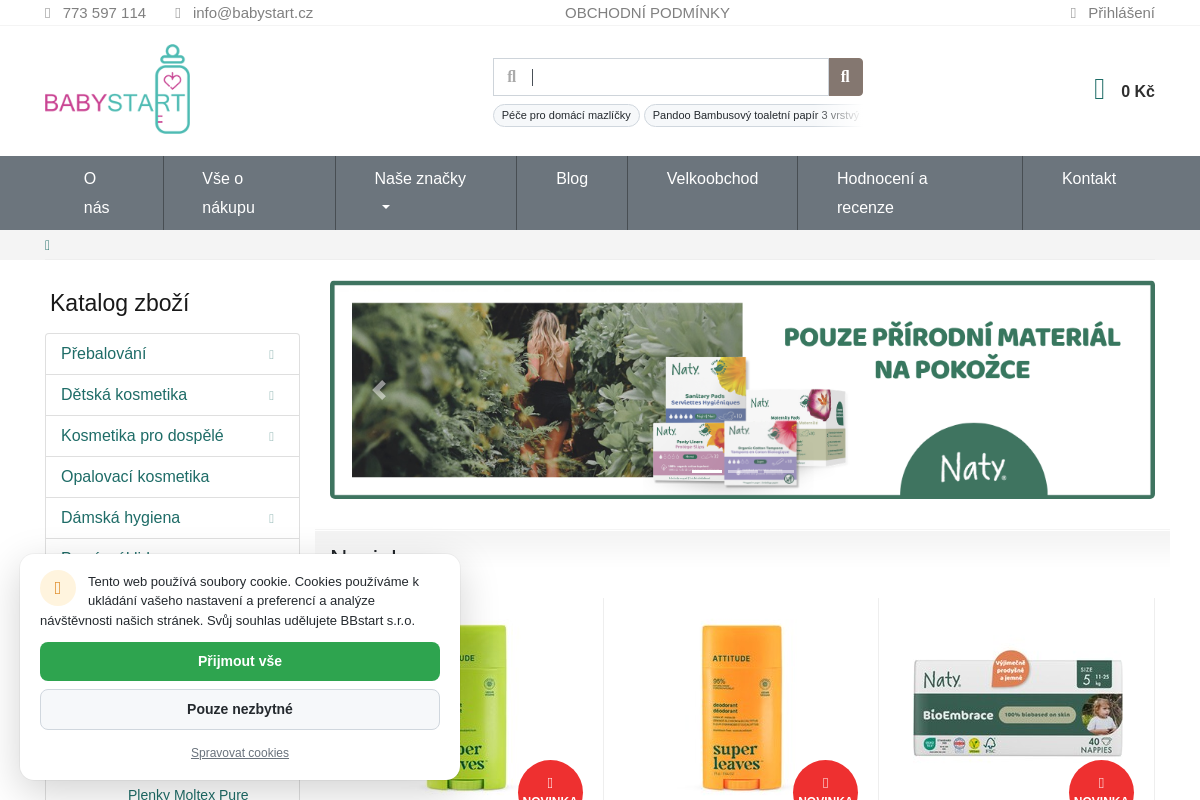
Task: Click the search magnifier button
Action: coord(845,77)
